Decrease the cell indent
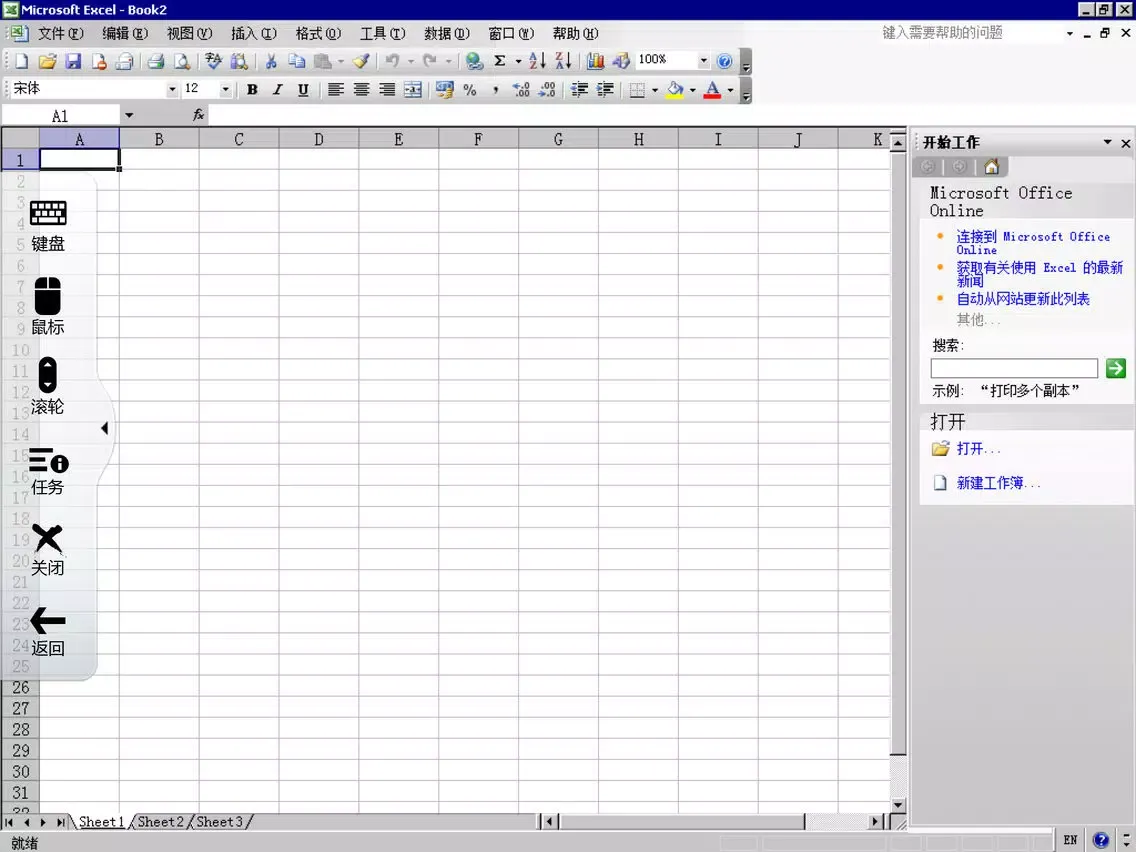This screenshot has width=1136, height=852. click(x=579, y=90)
